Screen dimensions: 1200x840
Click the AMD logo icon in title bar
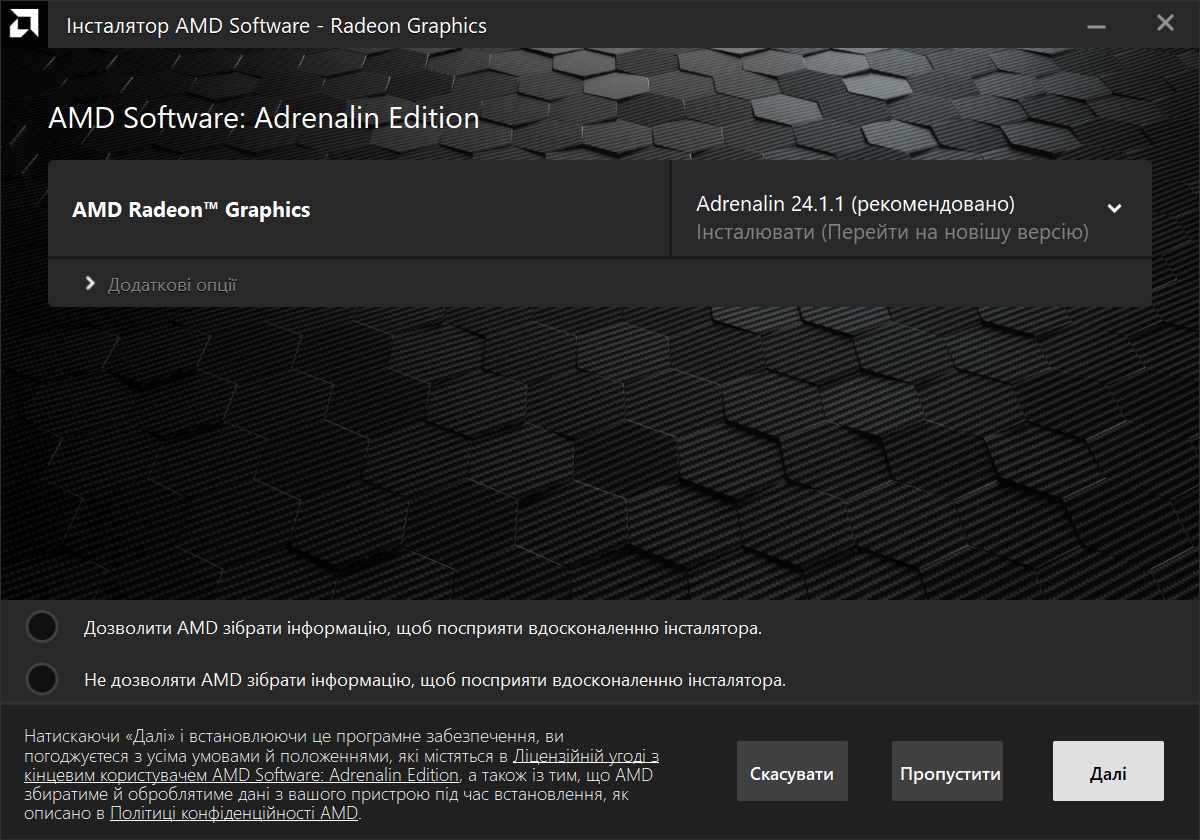(x=24, y=22)
